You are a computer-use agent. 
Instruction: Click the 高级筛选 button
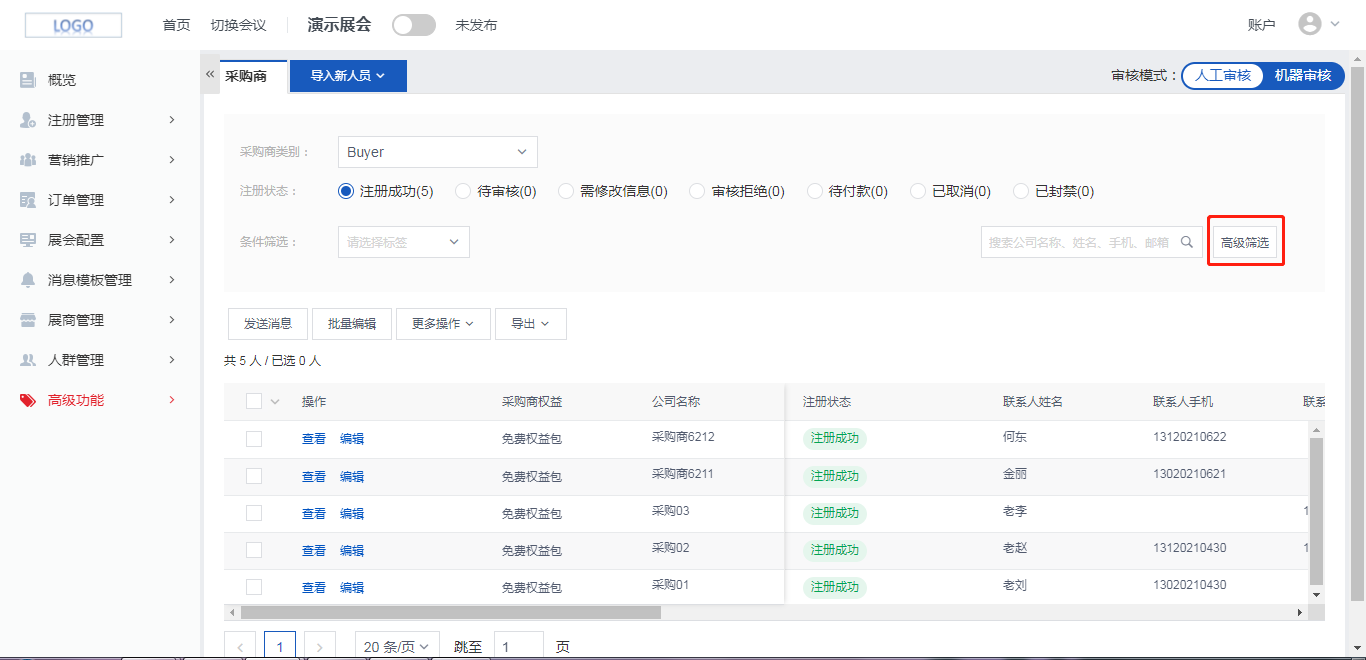point(1245,242)
